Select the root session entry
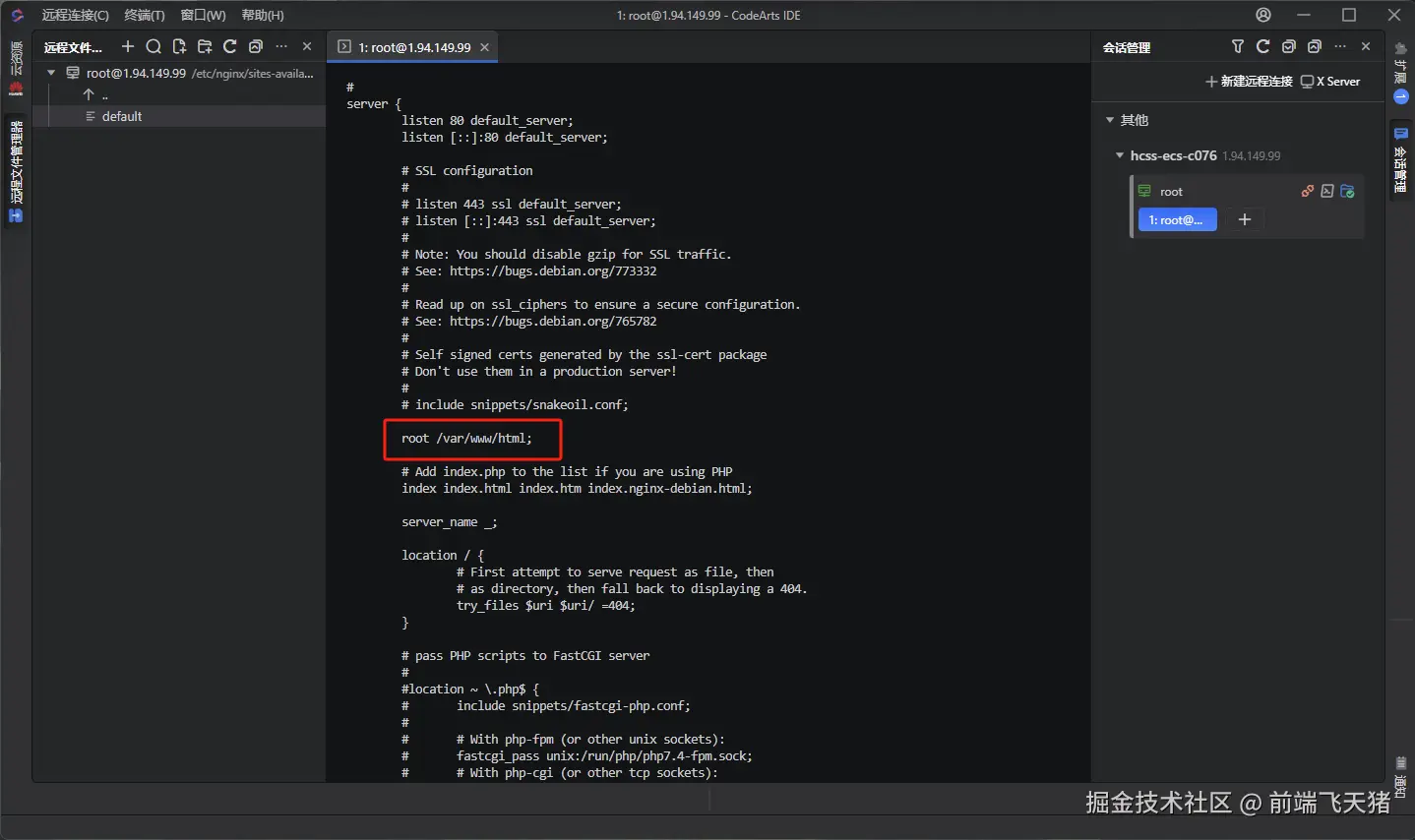The width and height of the screenshot is (1415, 840). (1171, 192)
